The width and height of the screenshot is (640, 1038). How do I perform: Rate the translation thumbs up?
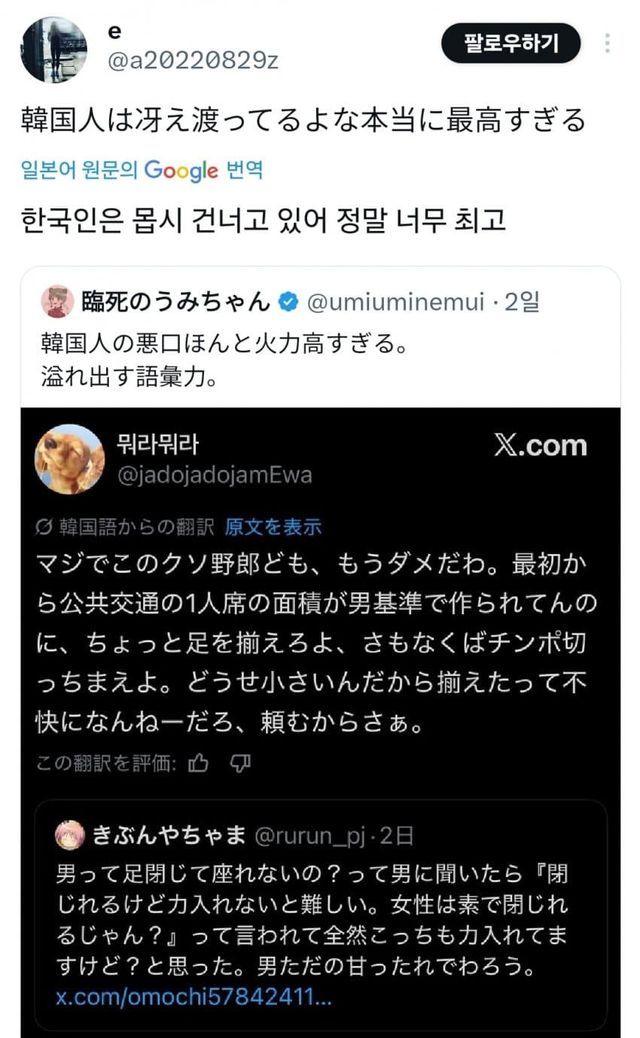198,764
